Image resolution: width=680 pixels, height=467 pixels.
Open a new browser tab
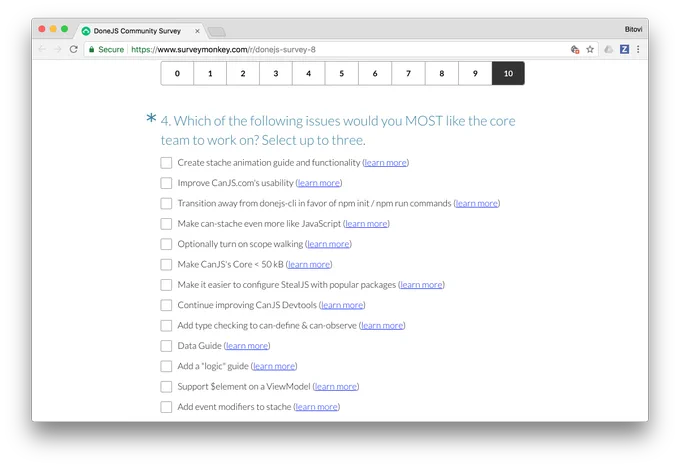click(217, 32)
